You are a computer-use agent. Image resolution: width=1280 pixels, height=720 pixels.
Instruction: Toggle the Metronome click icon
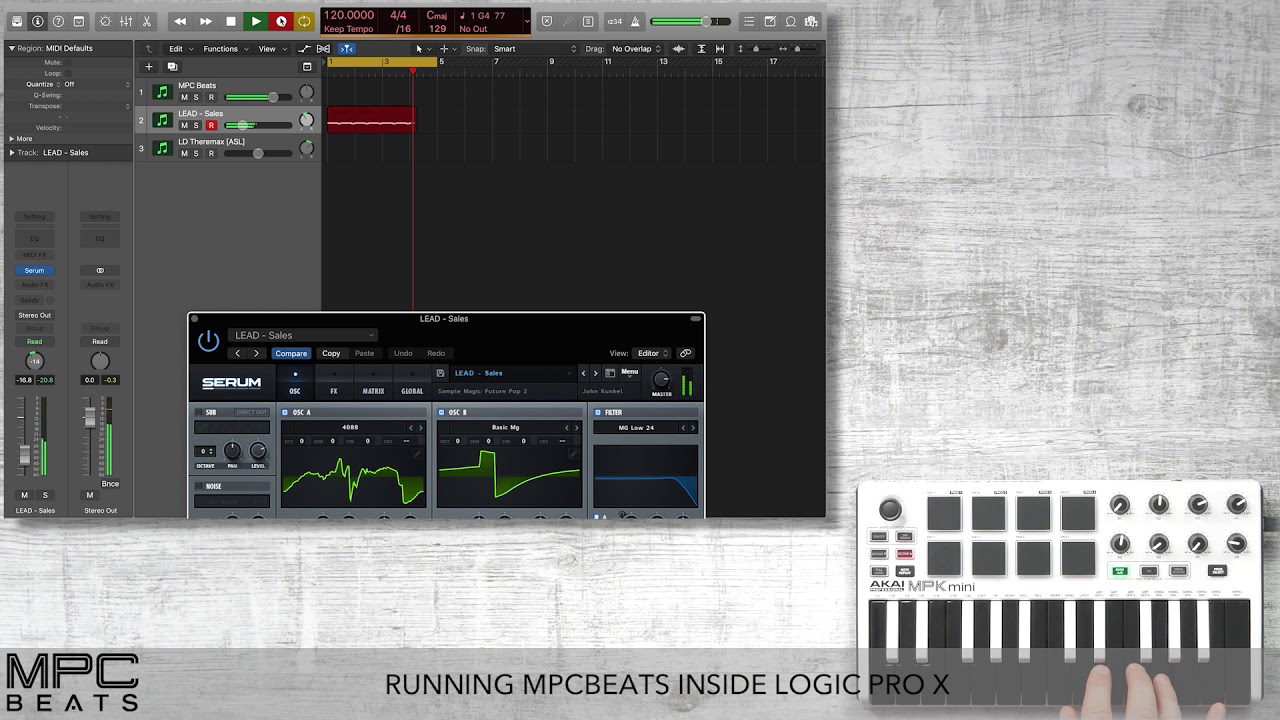(x=635, y=21)
